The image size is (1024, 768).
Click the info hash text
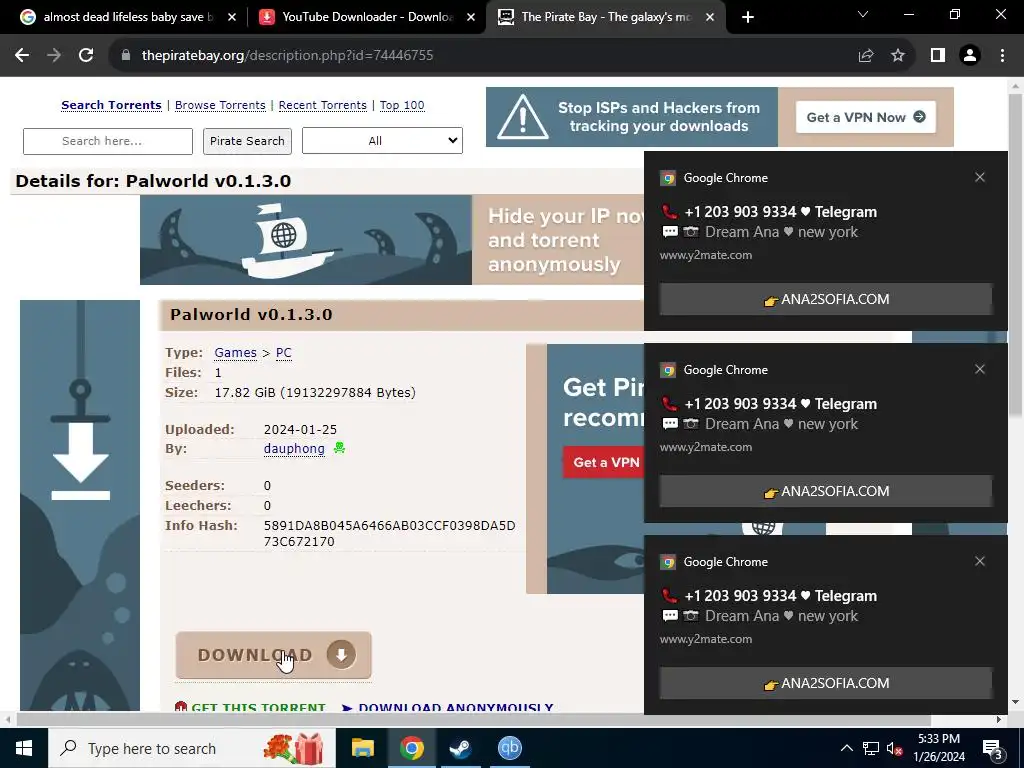point(389,534)
